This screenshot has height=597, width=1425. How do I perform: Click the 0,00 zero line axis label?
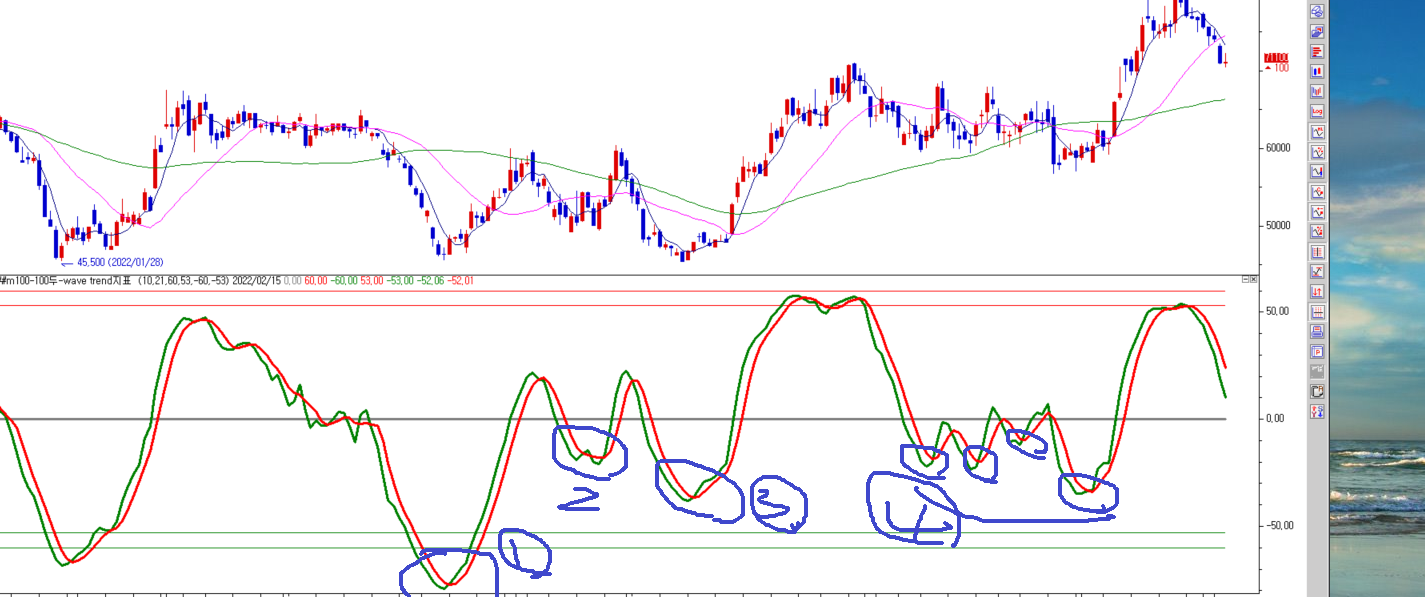tap(1275, 419)
